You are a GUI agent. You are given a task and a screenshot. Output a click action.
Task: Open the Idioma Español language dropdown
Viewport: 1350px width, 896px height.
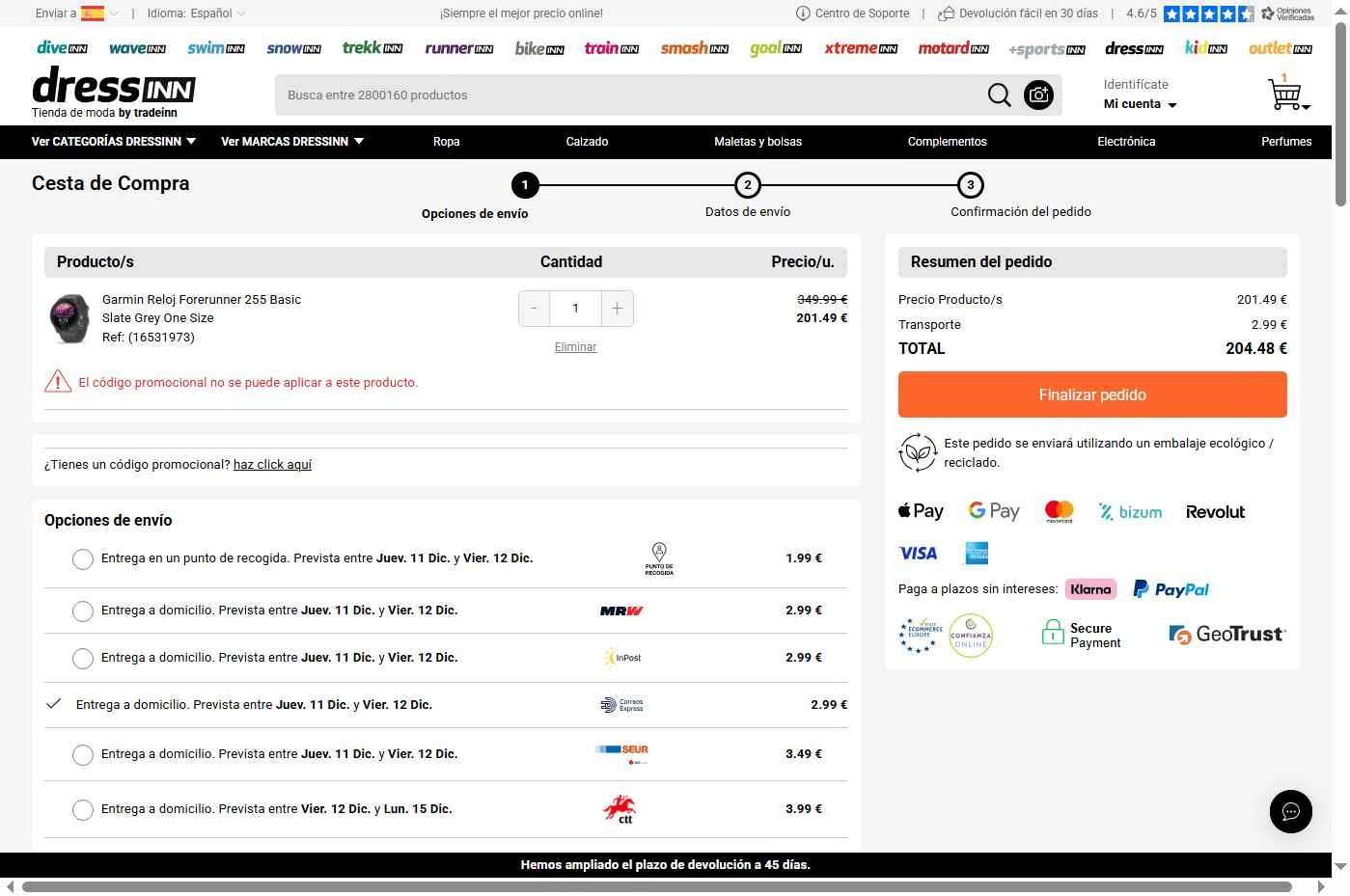click(196, 14)
